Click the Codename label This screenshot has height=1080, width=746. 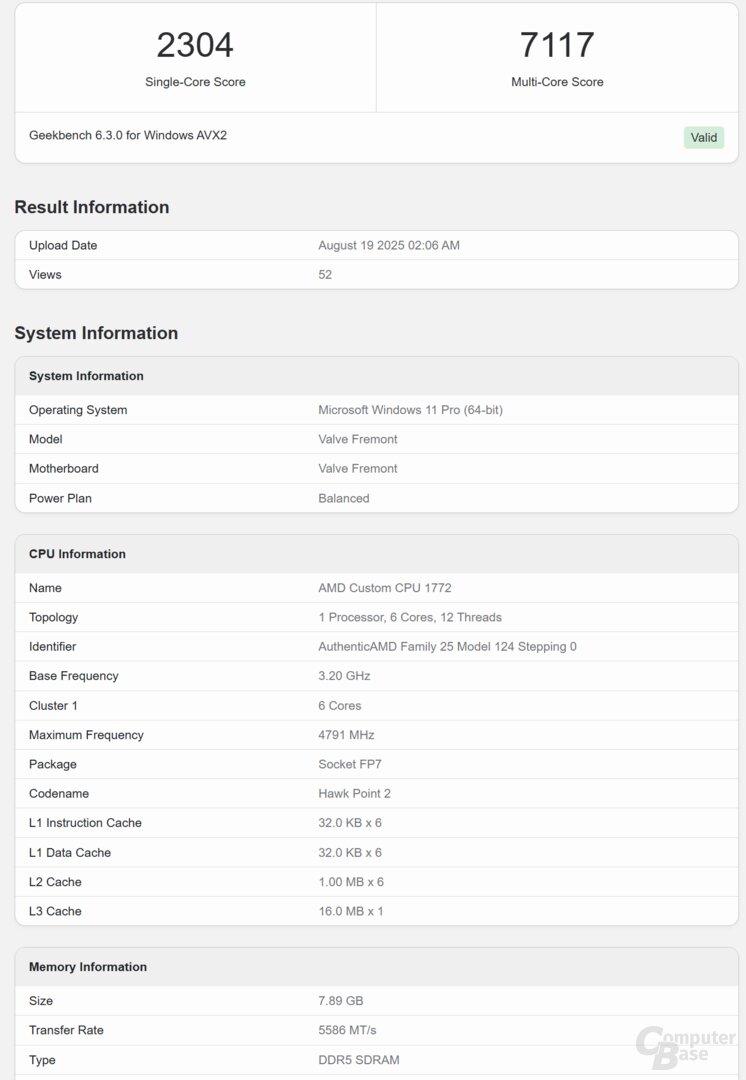[x=59, y=793]
